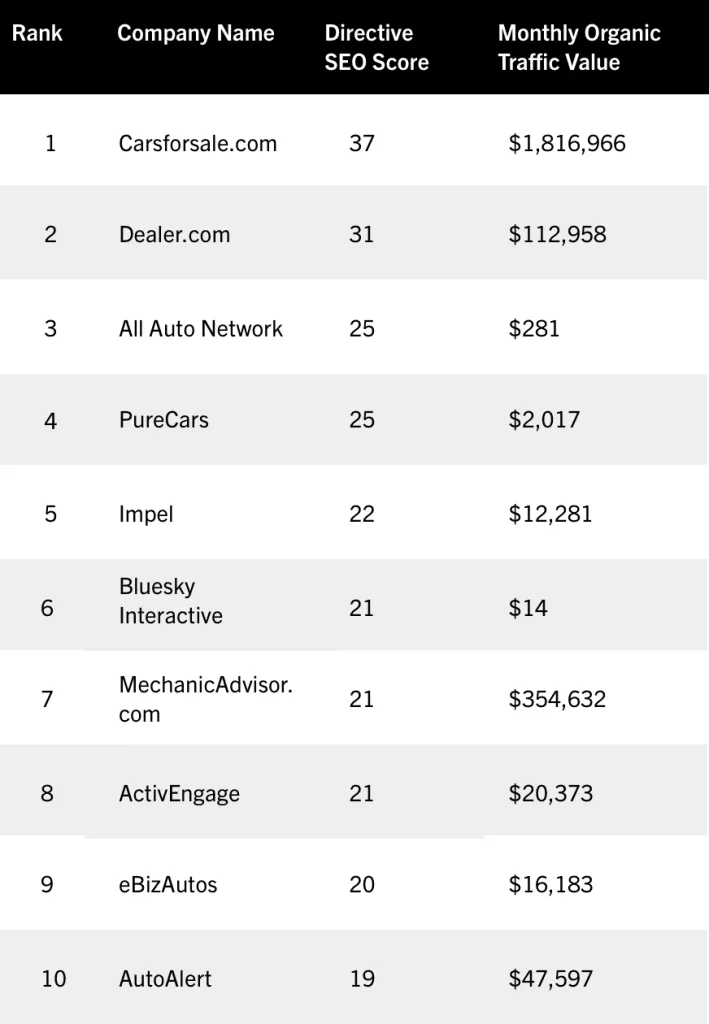
Task: Select the Impel company row
Action: tap(354, 513)
